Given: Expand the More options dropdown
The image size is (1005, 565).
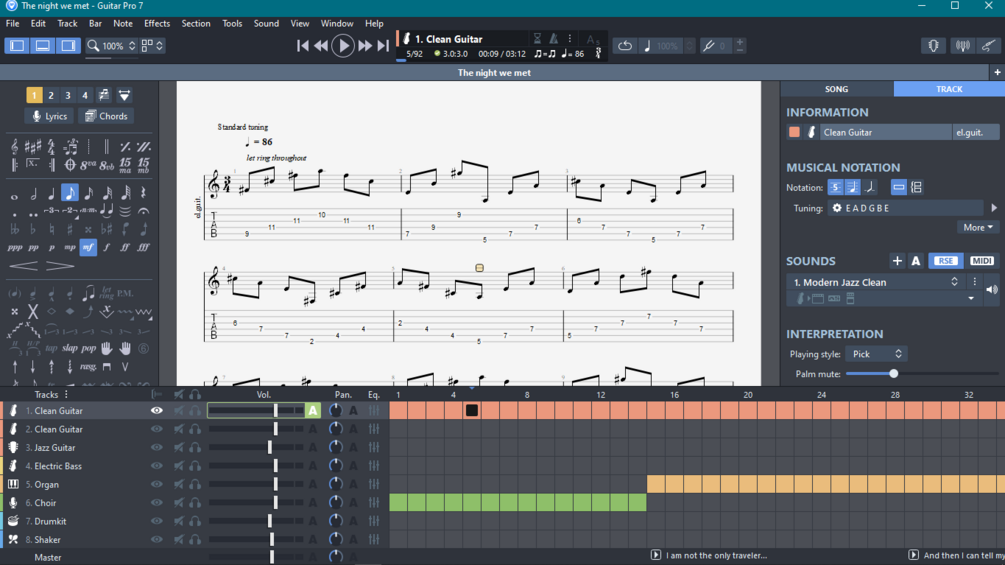Looking at the screenshot, I should coord(977,227).
